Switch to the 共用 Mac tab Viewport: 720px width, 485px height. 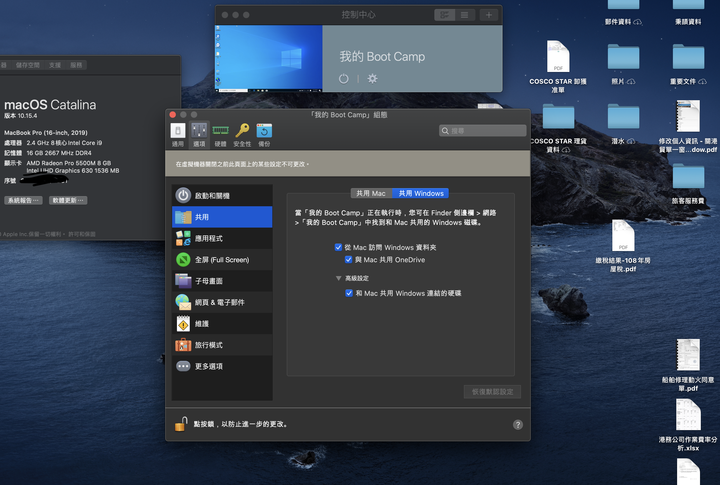(x=371, y=193)
